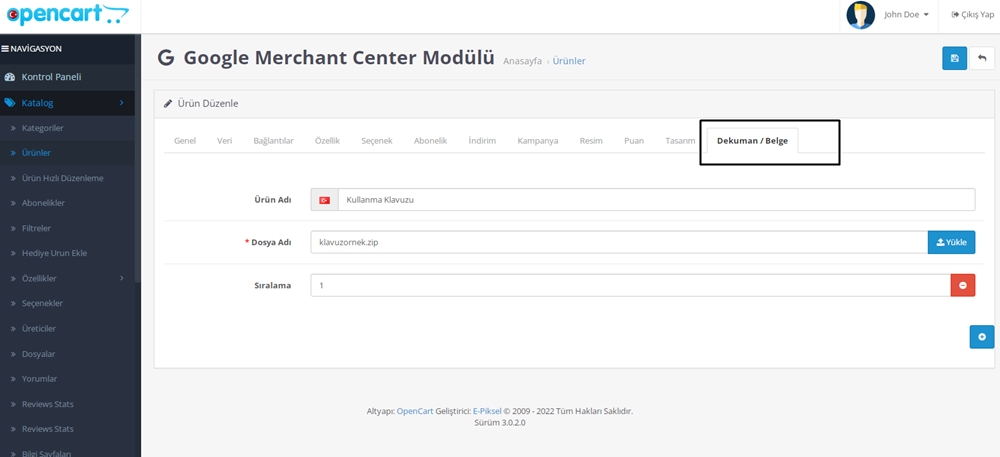Click the E-Piksel footer link
This screenshot has width=1000, height=457.
487,411
